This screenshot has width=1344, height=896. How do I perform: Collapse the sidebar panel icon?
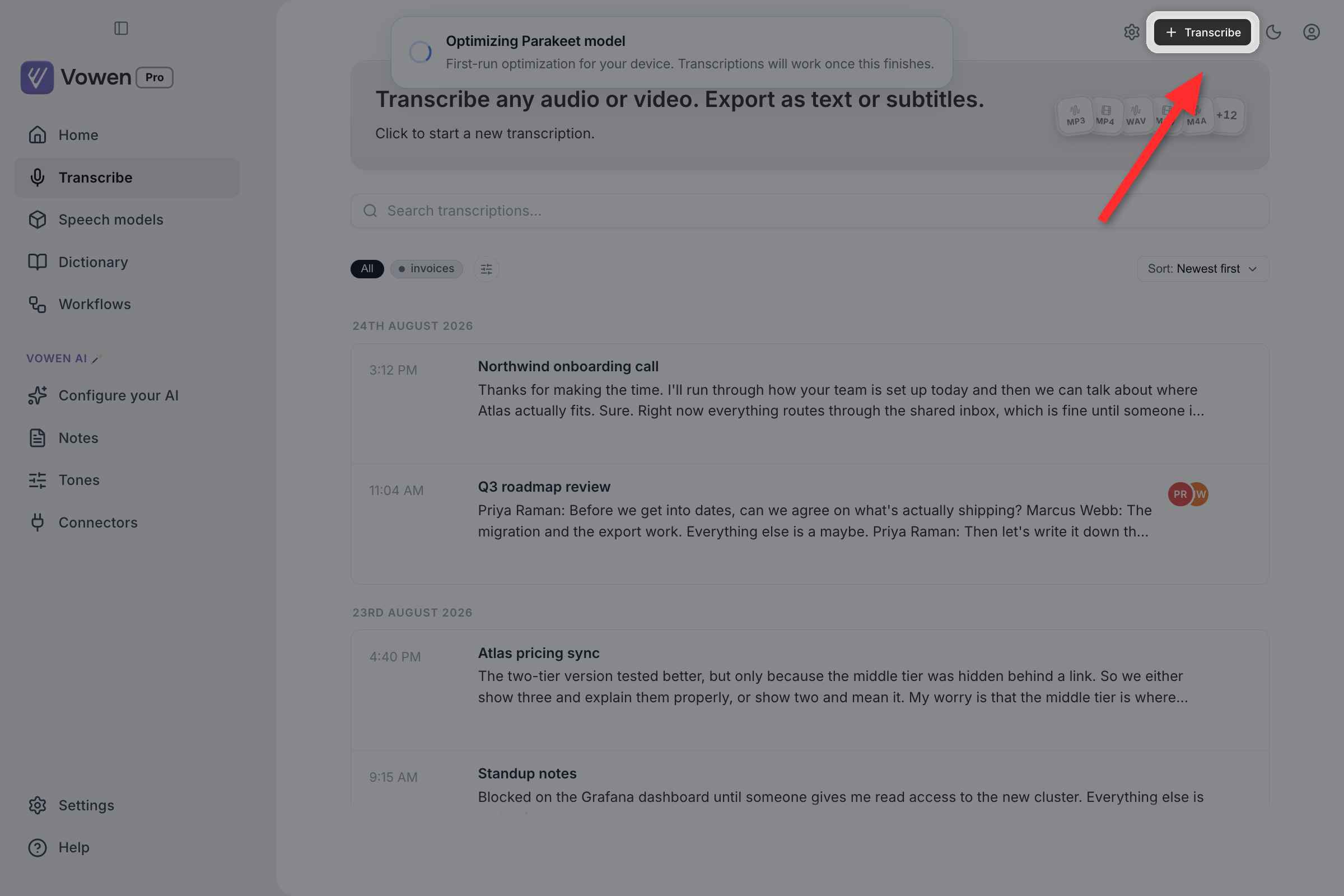coord(121,28)
